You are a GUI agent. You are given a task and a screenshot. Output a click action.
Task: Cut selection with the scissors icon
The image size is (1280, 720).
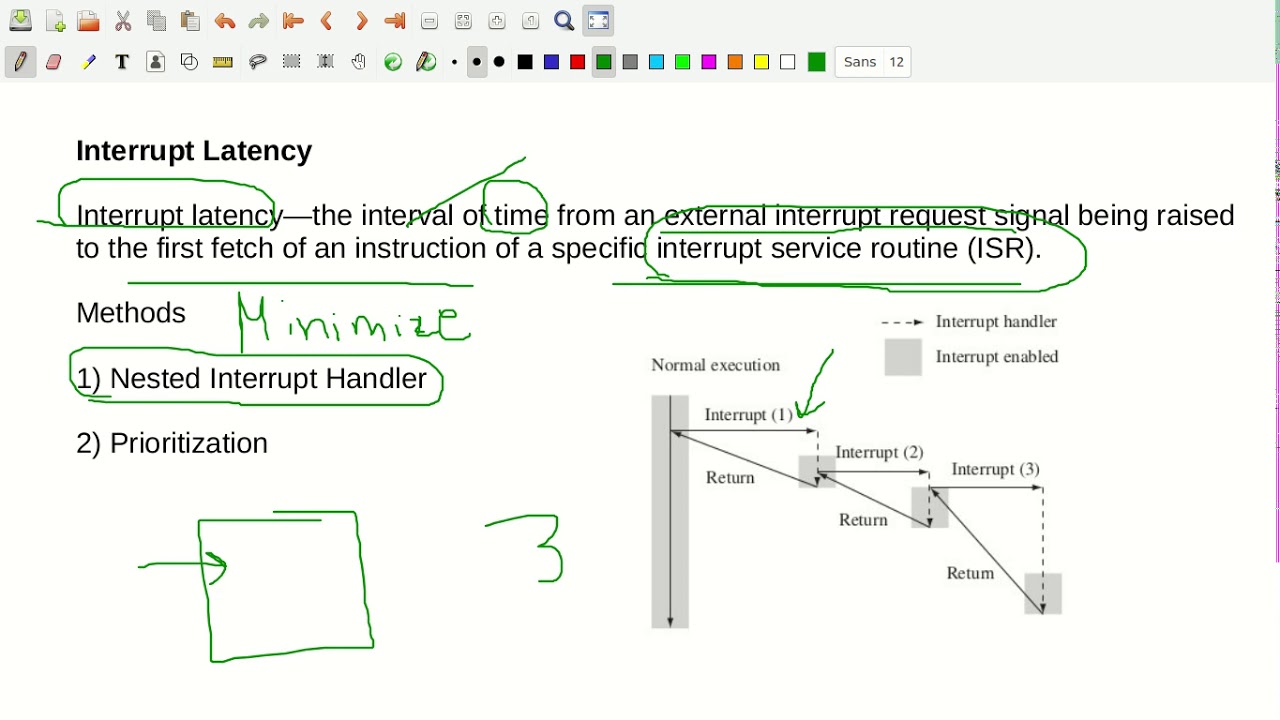[x=123, y=21]
